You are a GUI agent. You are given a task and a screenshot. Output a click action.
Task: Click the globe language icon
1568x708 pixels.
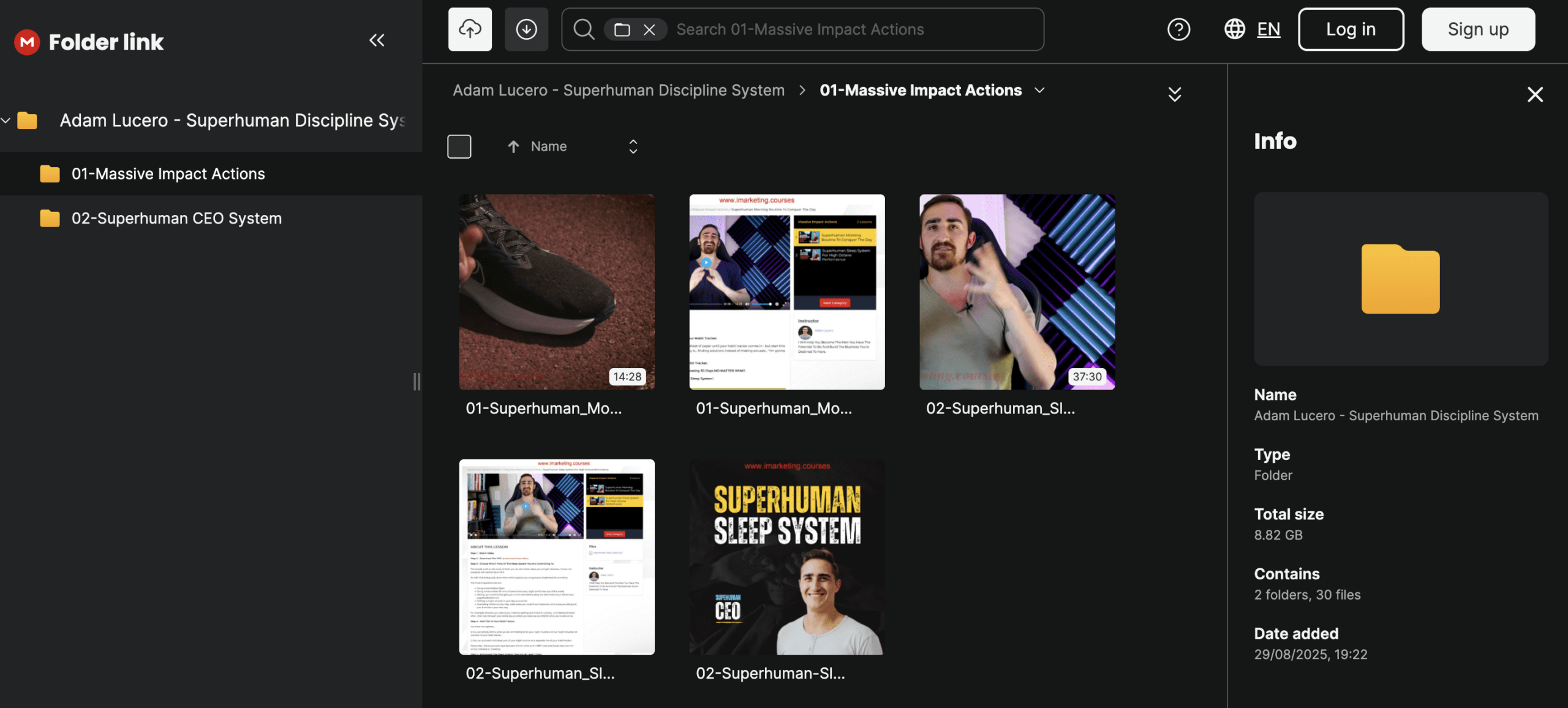pyautogui.click(x=1234, y=29)
